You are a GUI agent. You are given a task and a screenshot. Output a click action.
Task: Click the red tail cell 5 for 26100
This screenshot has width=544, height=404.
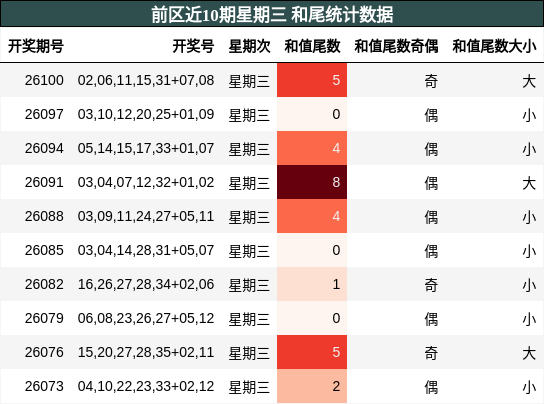pos(312,80)
